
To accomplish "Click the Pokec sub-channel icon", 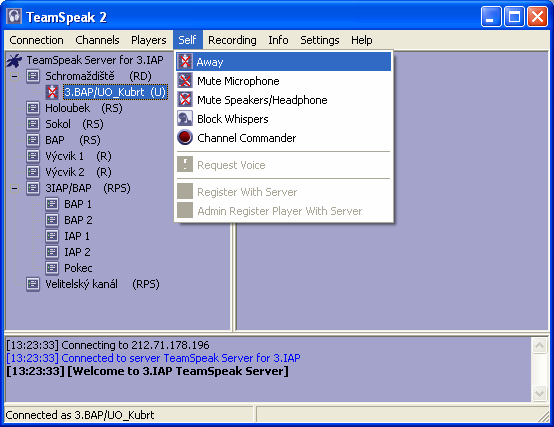I will [52, 268].
